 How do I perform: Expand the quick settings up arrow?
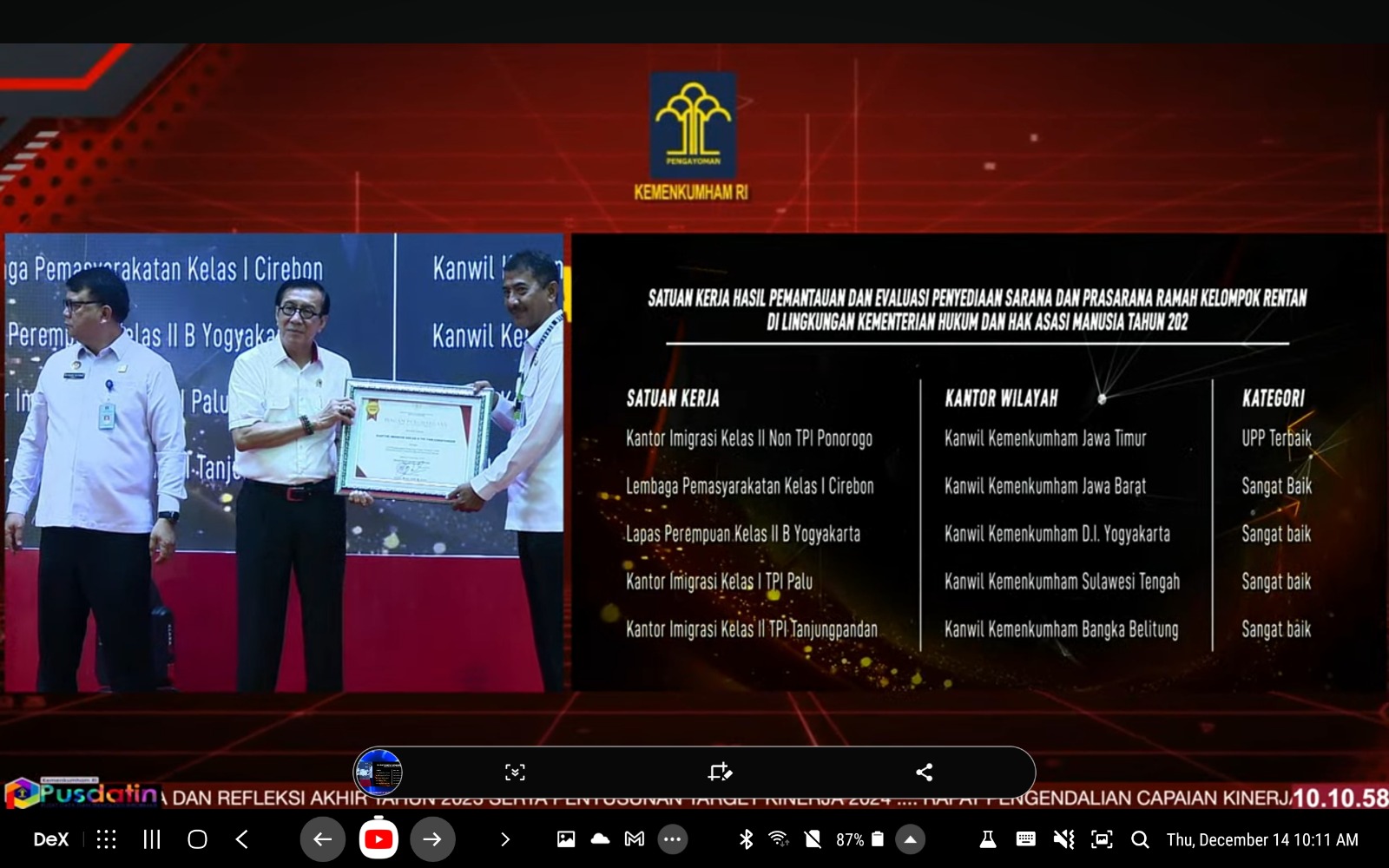pyautogui.click(x=910, y=839)
